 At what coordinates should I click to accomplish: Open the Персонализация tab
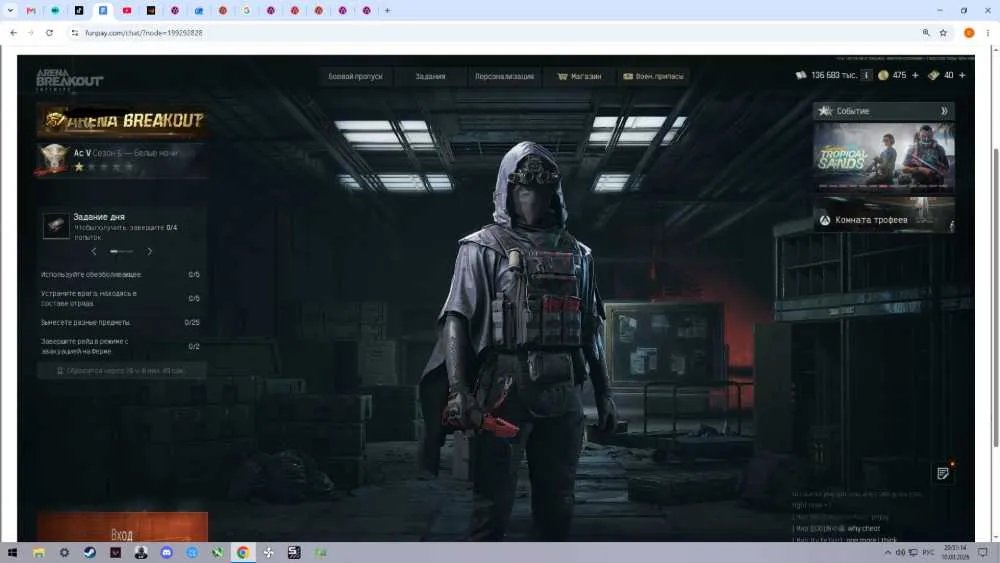point(504,77)
